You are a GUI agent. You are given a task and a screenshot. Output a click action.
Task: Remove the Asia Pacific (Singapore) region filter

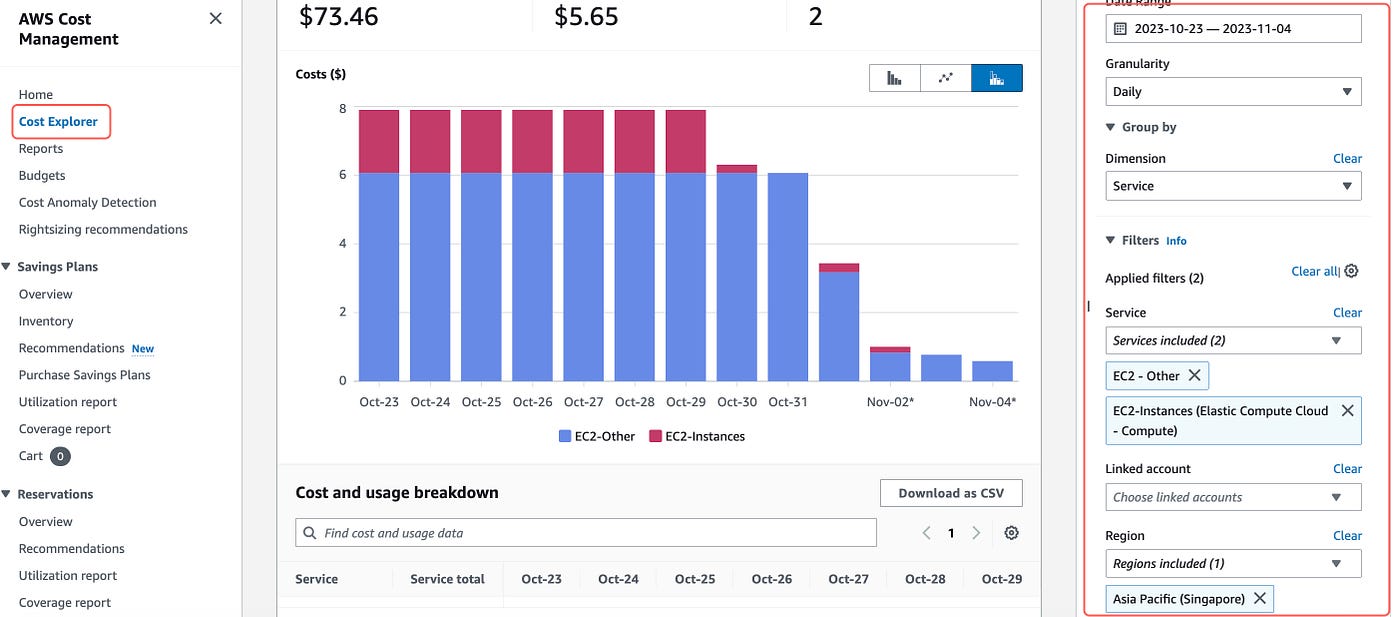click(x=1260, y=598)
